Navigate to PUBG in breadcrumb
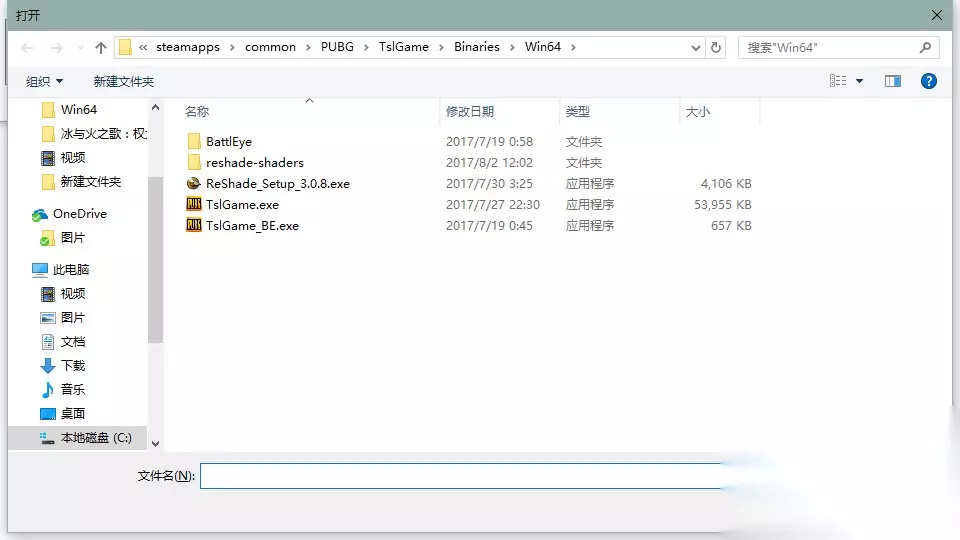Screen dimensions: 960x540 (337, 47)
